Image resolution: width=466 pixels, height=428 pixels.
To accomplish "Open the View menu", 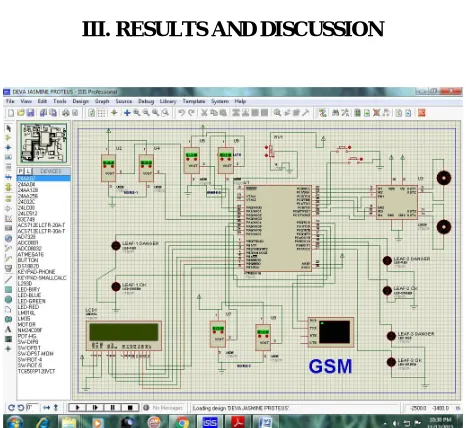I will (x=26, y=101).
